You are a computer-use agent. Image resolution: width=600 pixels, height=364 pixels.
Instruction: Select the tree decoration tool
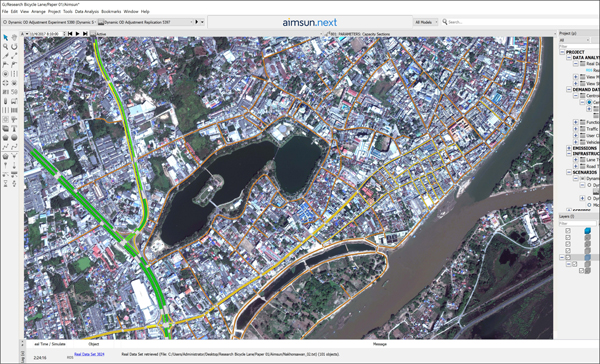tap(14, 119)
